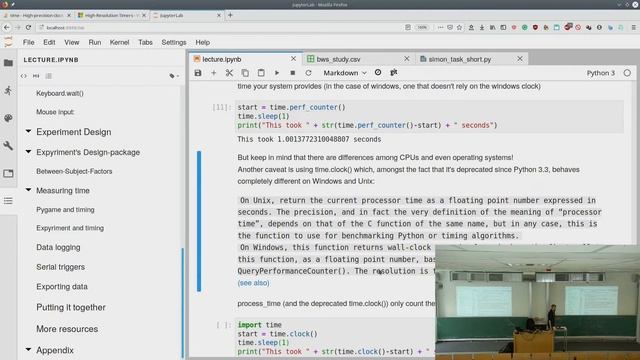Jump to Exporting data section
Viewport: 640px width, 360px height.
(62, 287)
